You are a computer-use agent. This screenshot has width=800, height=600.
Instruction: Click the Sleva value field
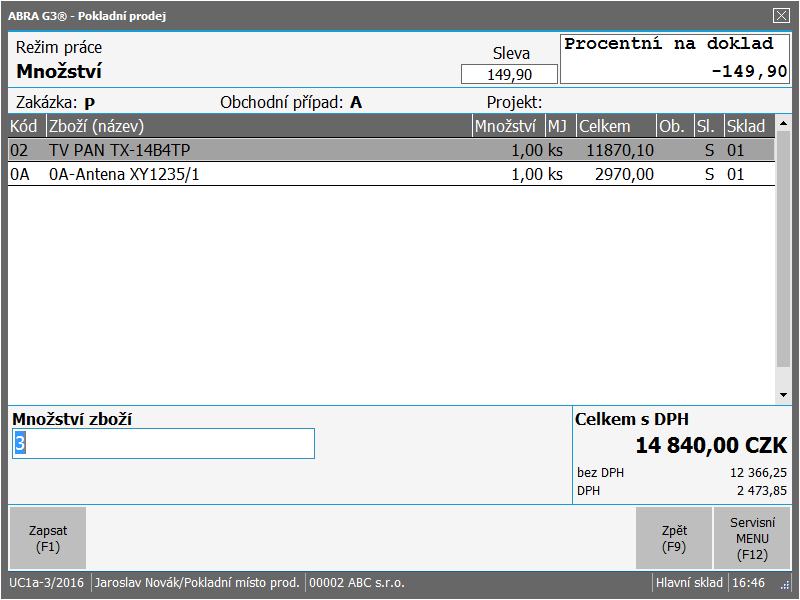pos(509,74)
